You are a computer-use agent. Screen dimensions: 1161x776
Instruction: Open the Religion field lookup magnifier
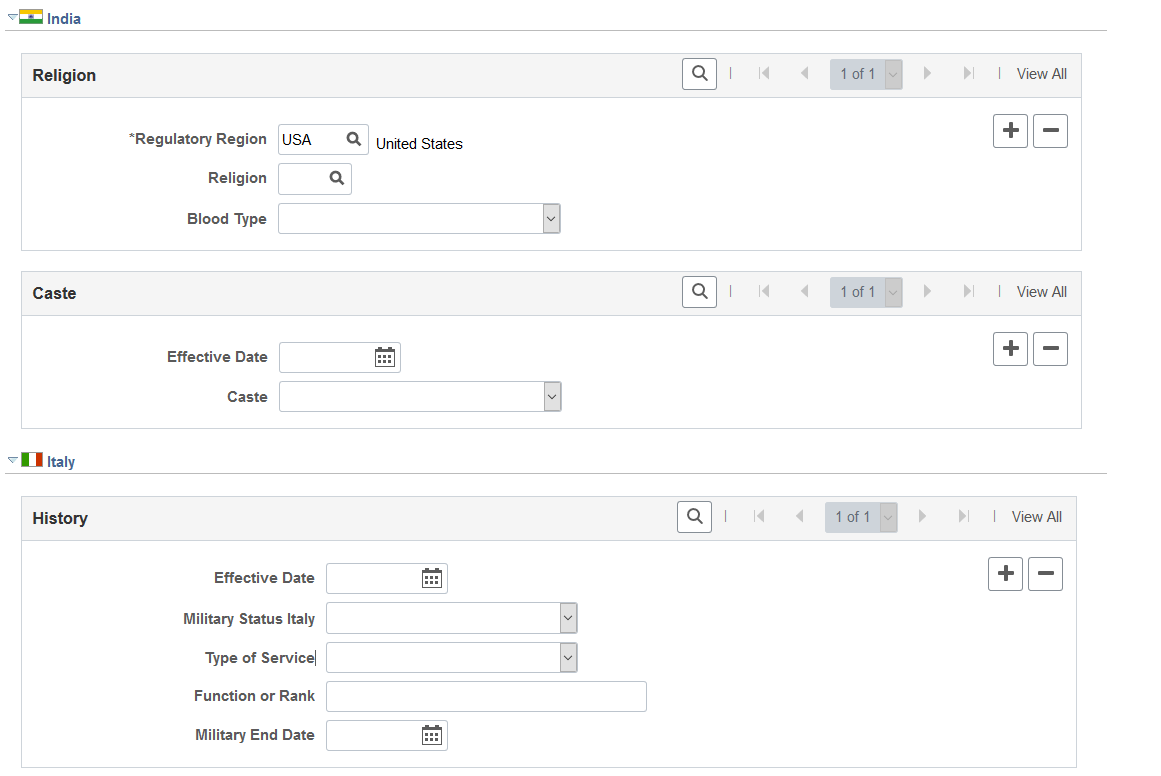click(x=337, y=178)
